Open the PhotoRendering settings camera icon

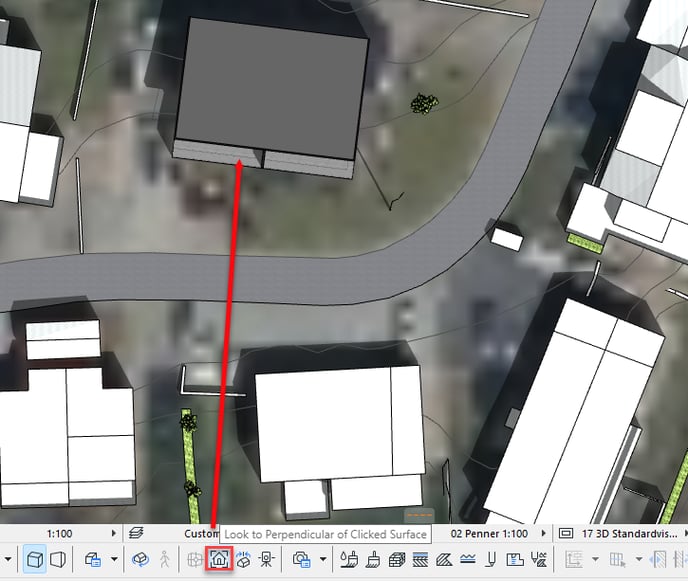click(301, 559)
